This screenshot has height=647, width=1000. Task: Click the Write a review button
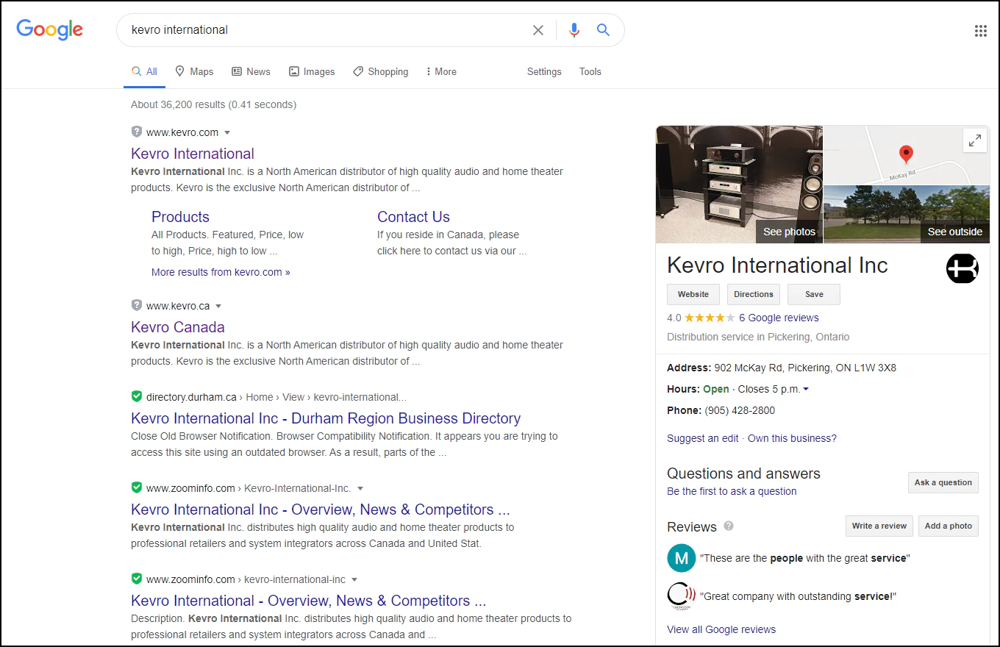tap(879, 526)
